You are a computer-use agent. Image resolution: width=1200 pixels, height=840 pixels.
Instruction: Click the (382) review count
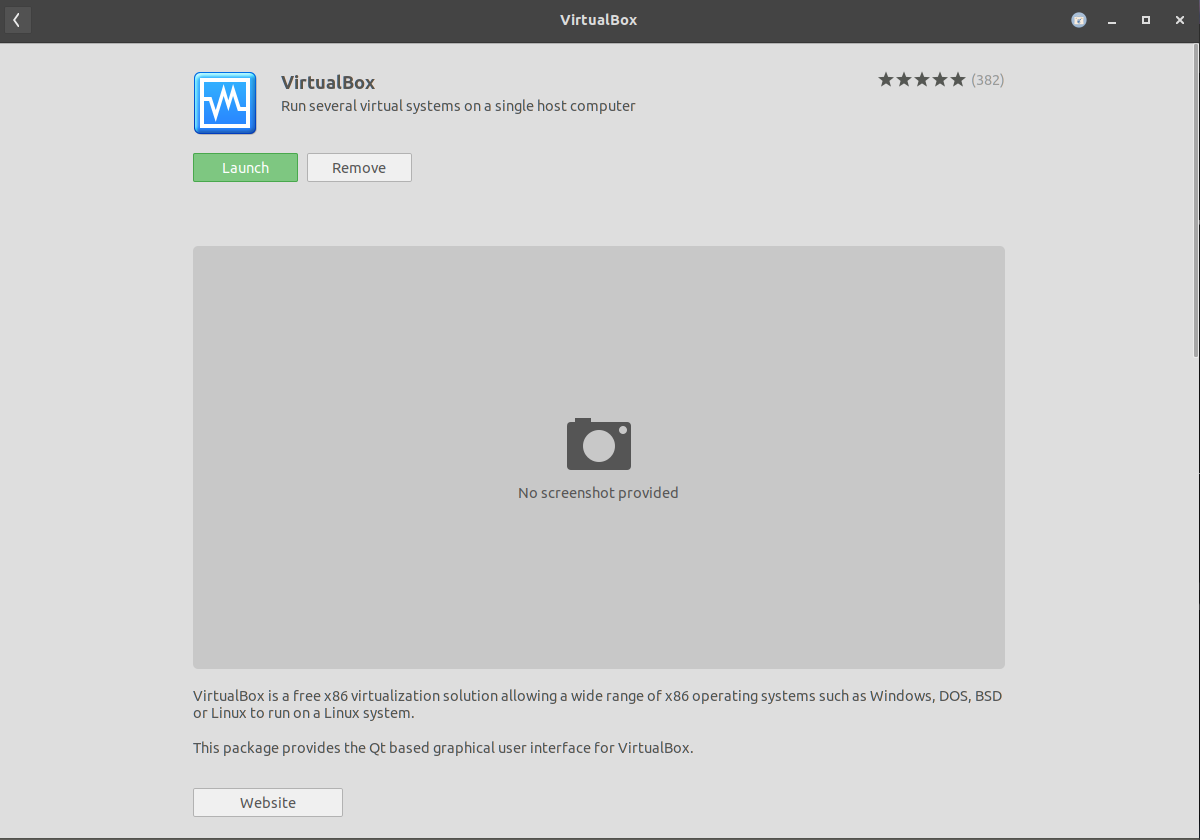click(988, 80)
